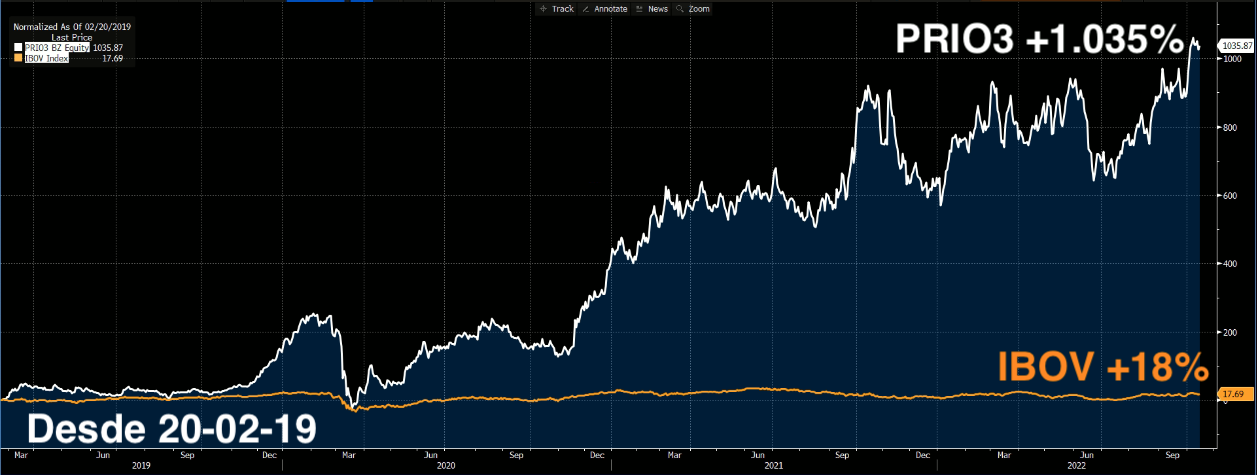Click the 800 y-axis label
Viewport: 1257px width, 475px height.
[1228, 128]
